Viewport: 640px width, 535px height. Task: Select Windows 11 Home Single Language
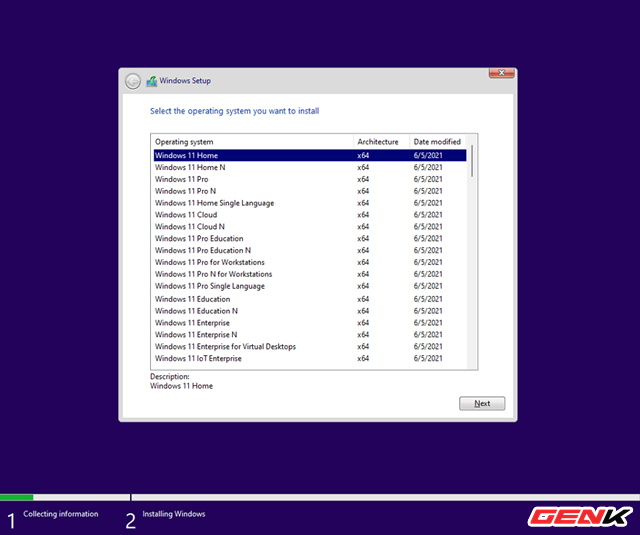[x=310, y=203]
